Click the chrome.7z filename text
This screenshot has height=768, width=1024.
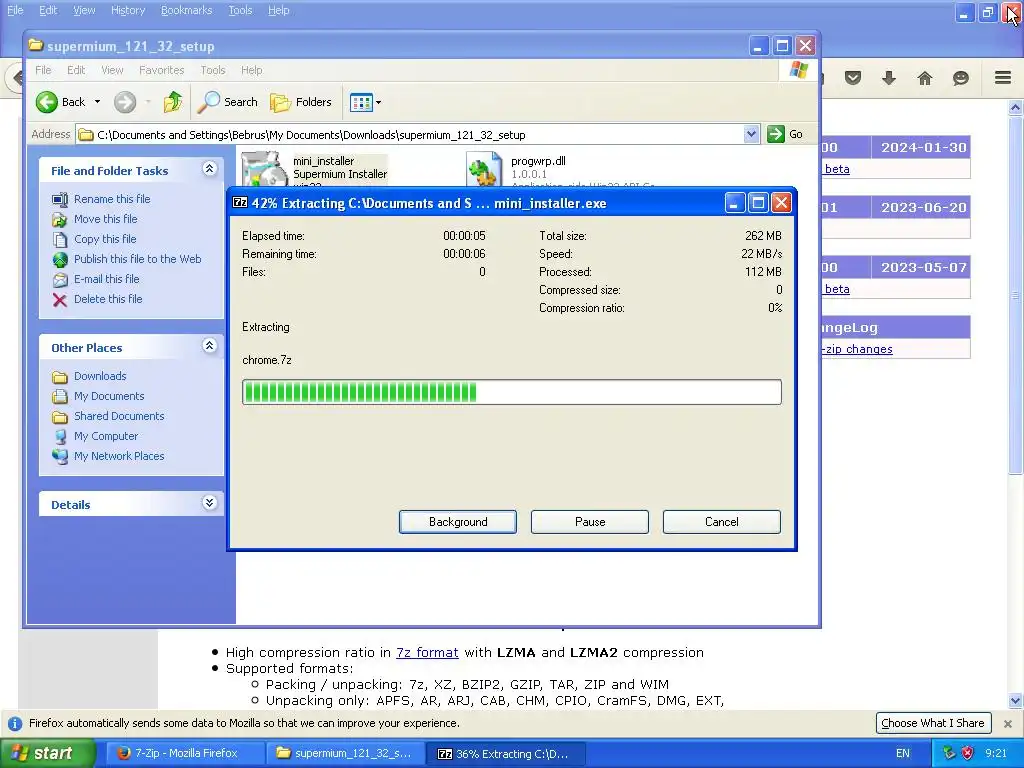click(x=266, y=360)
